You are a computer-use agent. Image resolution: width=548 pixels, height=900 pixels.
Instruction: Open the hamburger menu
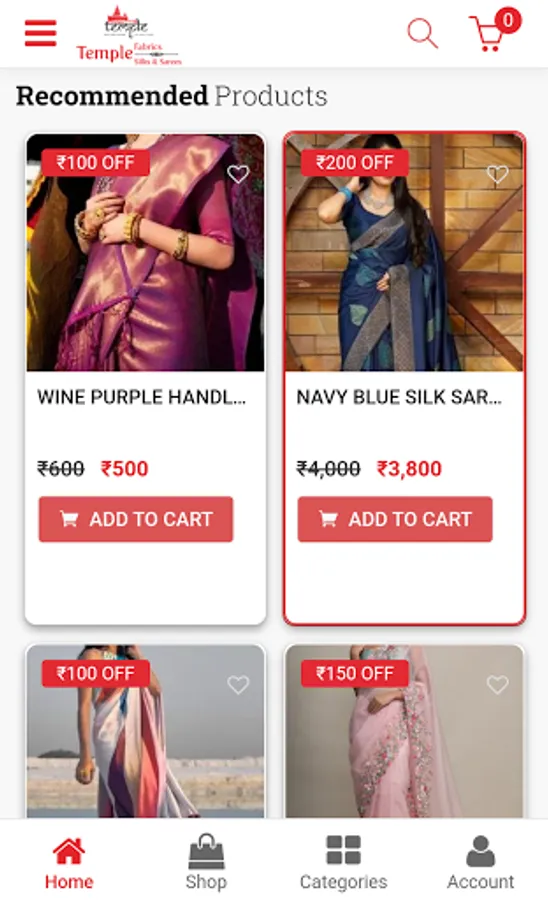(40, 33)
